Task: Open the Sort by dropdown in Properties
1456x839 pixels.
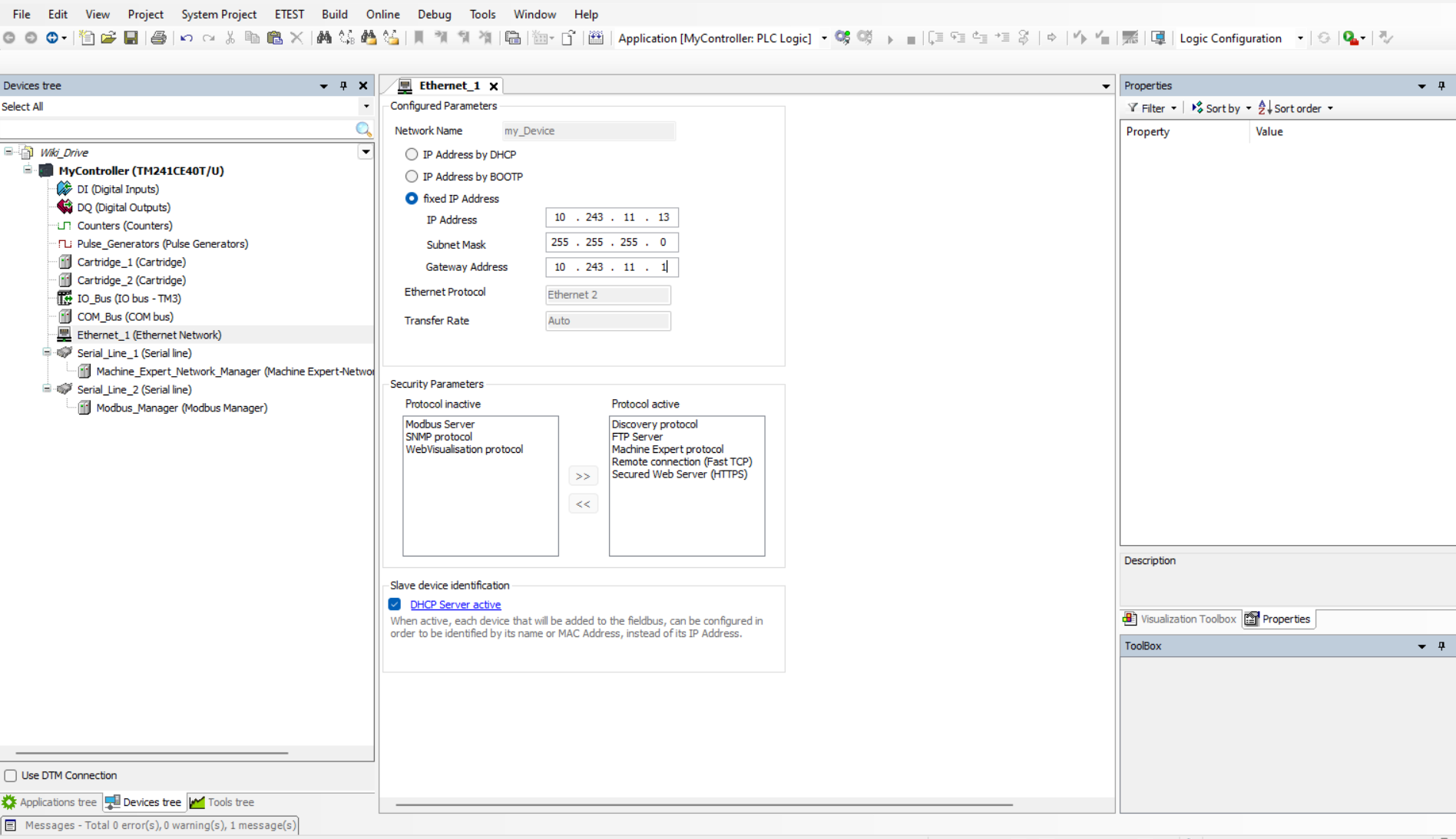Action: click(x=1222, y=108)
